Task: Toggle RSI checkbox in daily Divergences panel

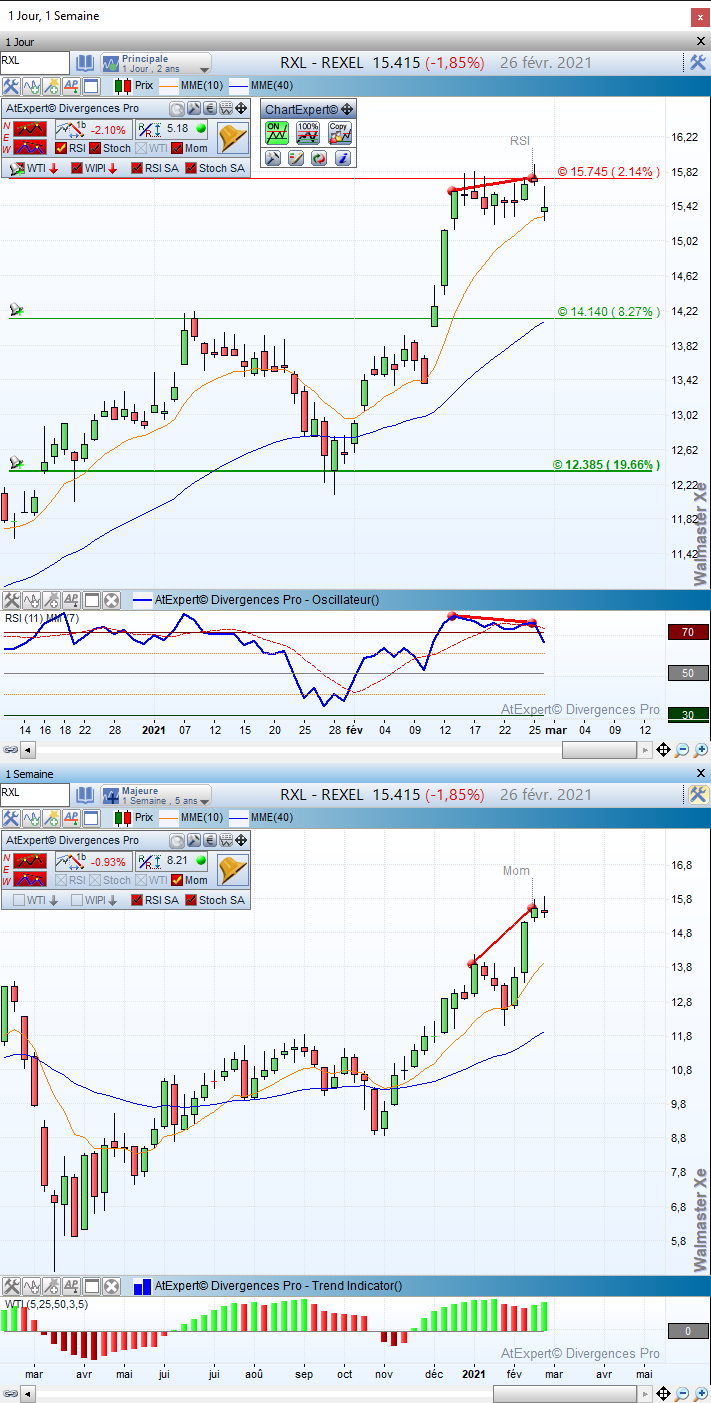Action: pyautogui.click(x=61, y=148)
